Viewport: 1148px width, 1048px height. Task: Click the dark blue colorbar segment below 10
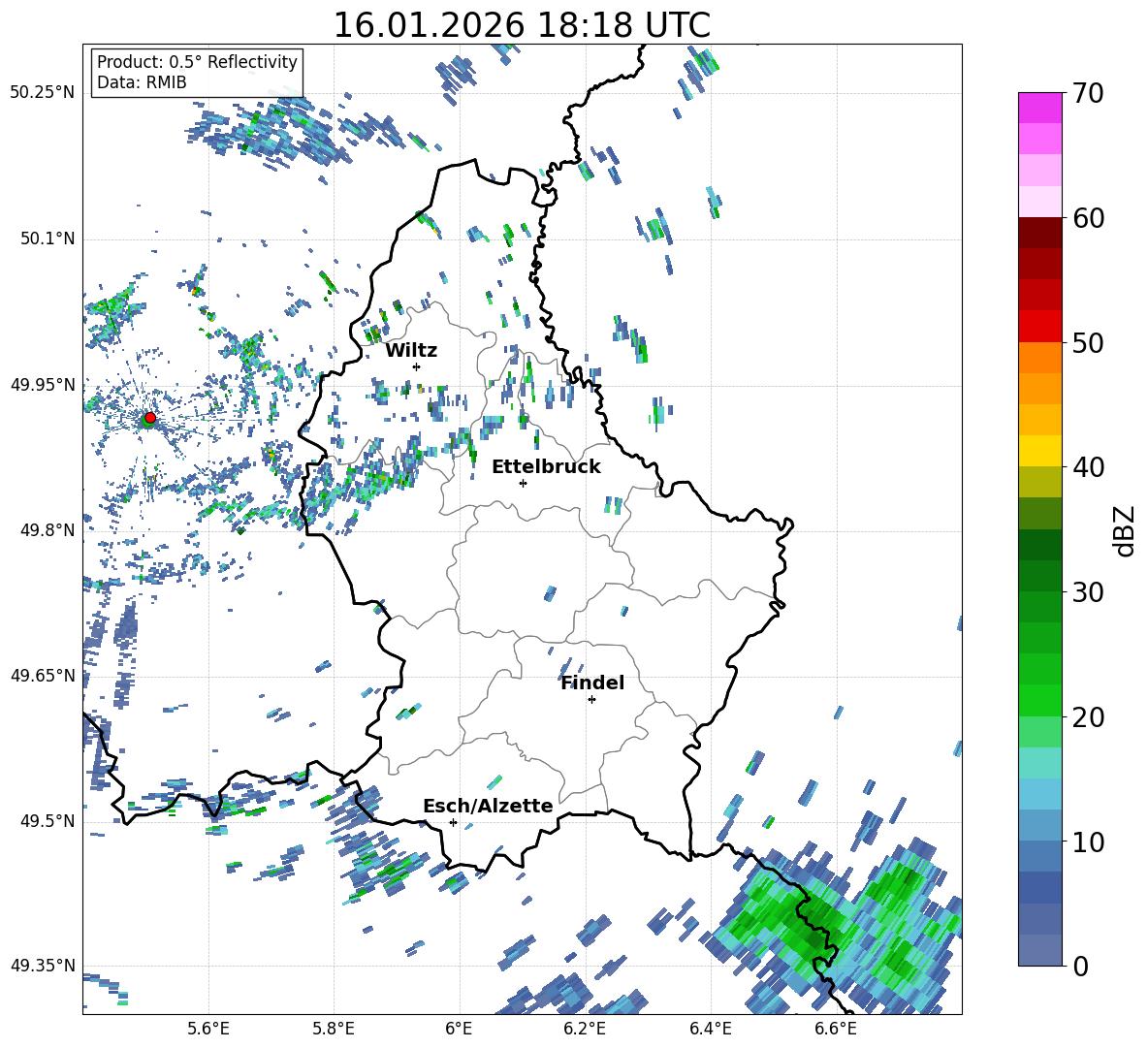point(1039,887)
